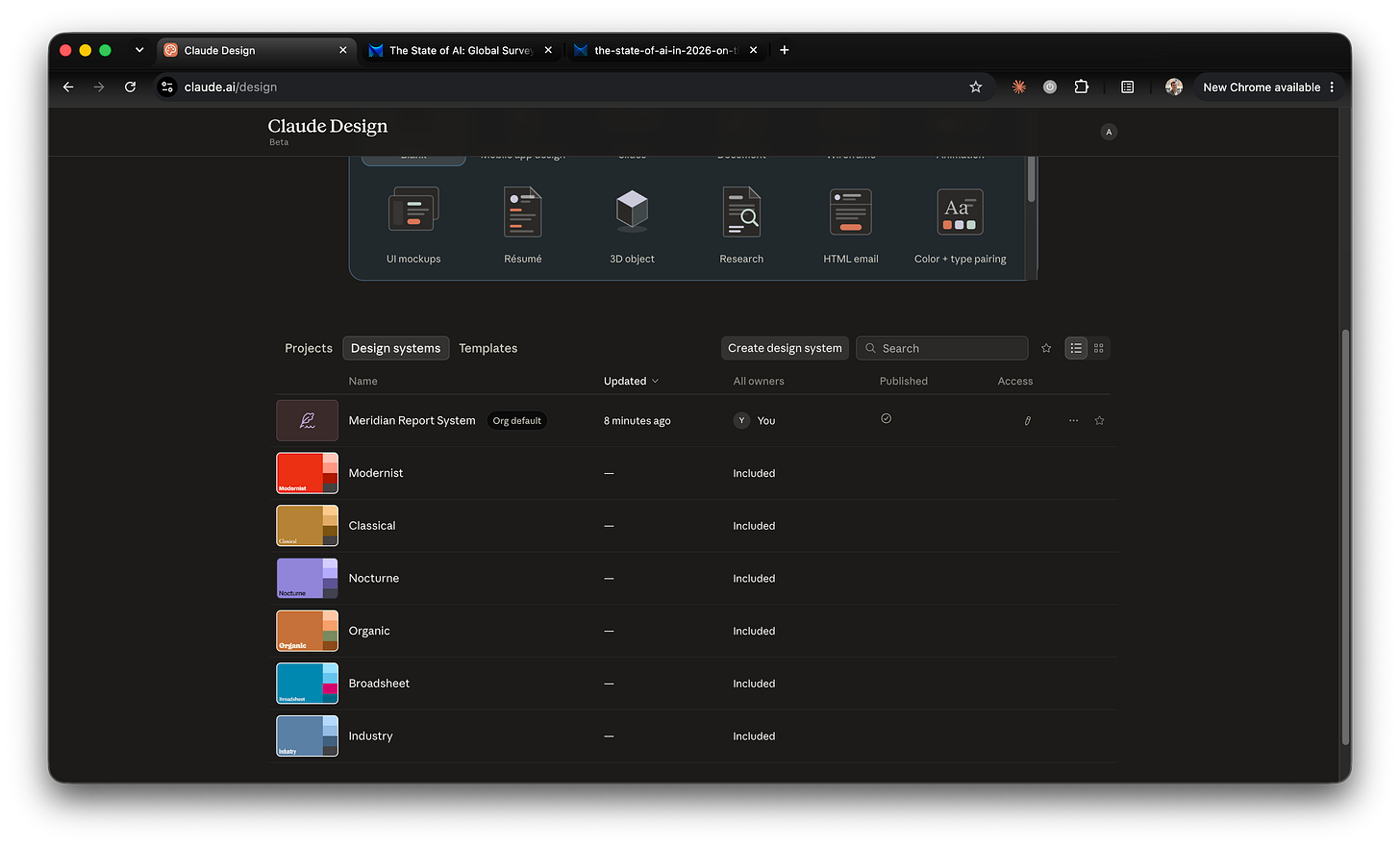This screenshot has width=1400, height=847.
Task: Go back using the browser back arrow
Action: [x=68, y=87]
